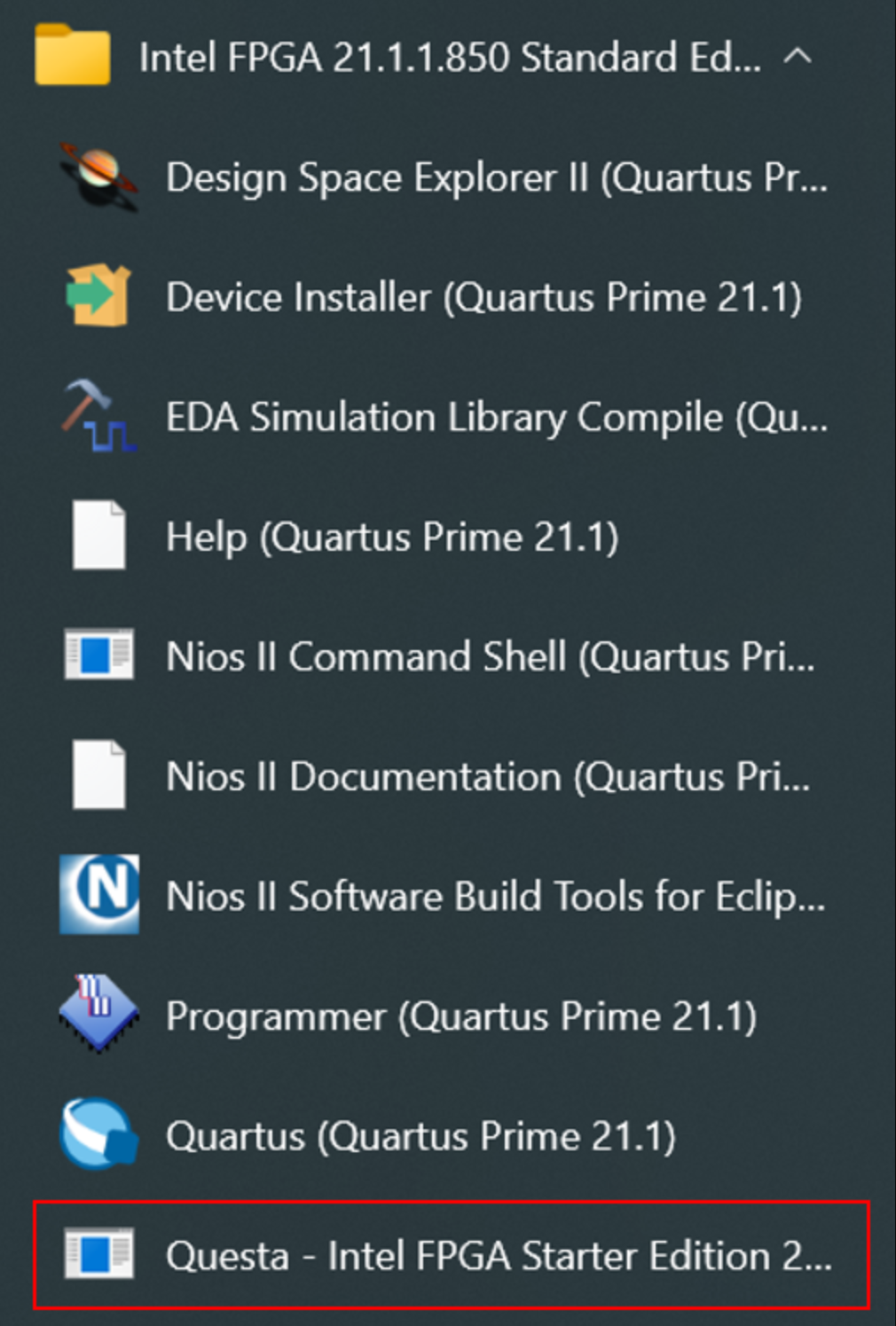Select Intel FPGA 21.1.1.850 Standard Edition folder label

point(449,58)
